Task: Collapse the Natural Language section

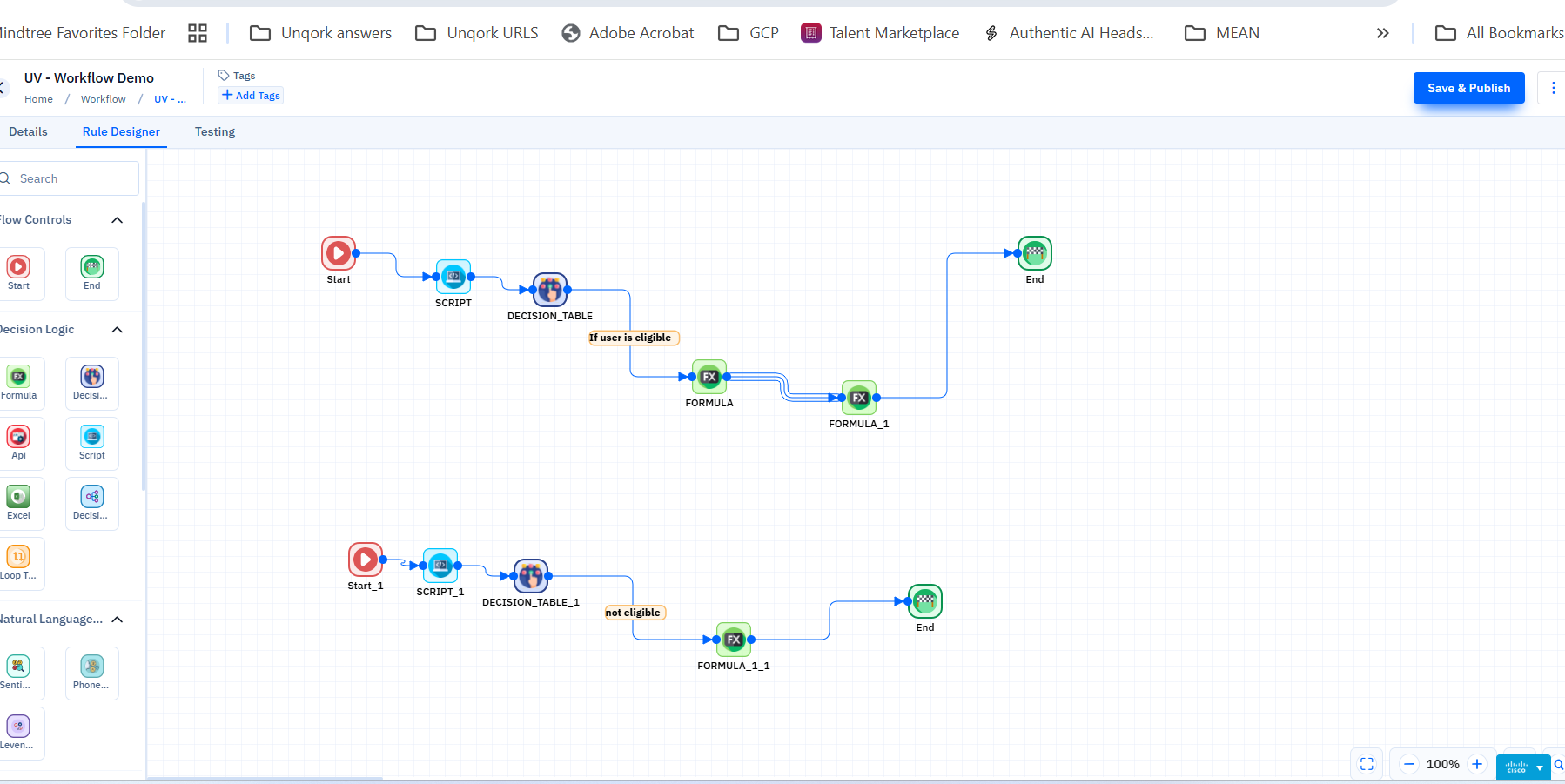Action: (118, 620)
